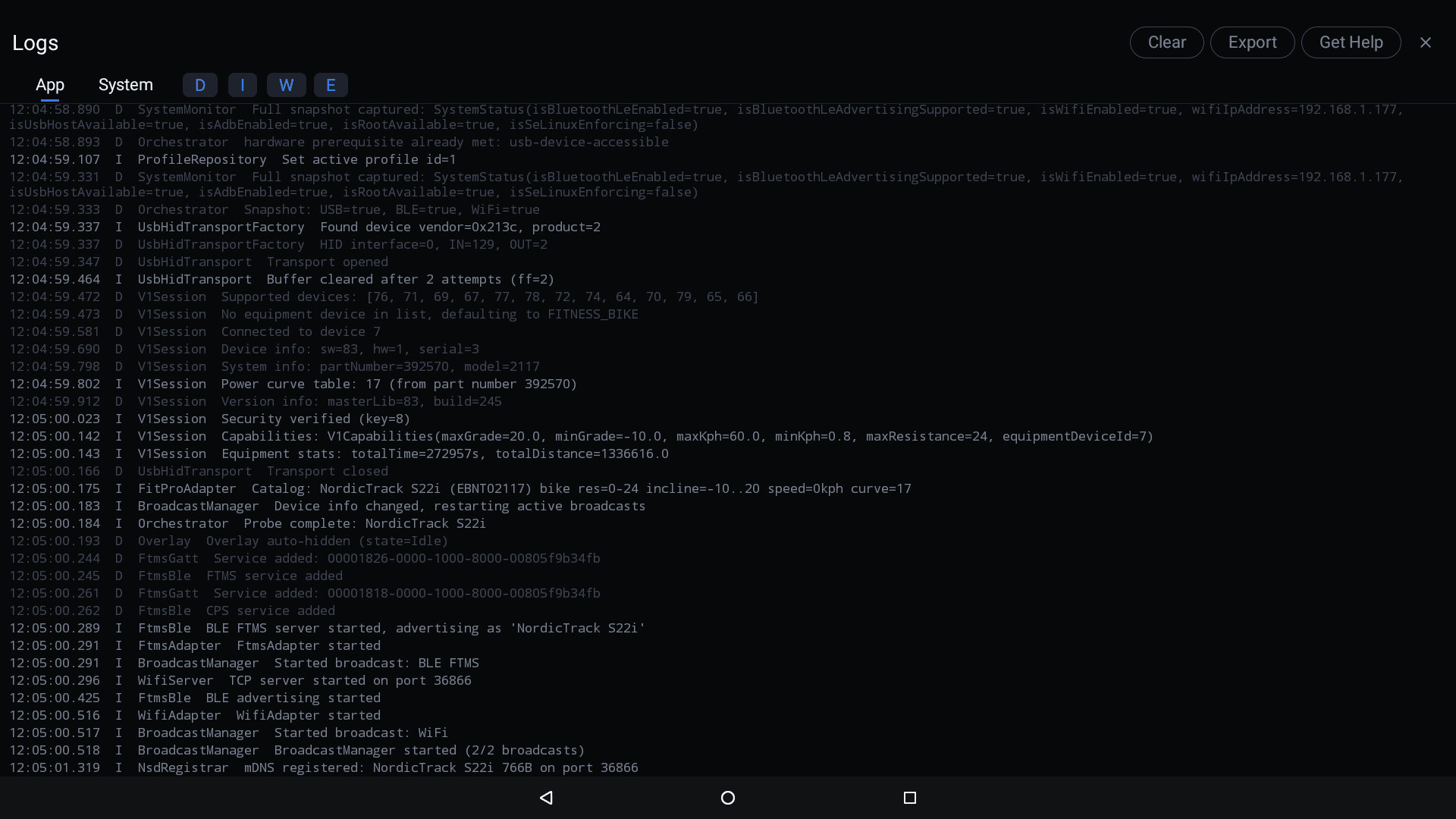Click the FitProAdapter Catalog NordicTrack S22i entry
Screen dimensions: 1456x819
(460, 488)
